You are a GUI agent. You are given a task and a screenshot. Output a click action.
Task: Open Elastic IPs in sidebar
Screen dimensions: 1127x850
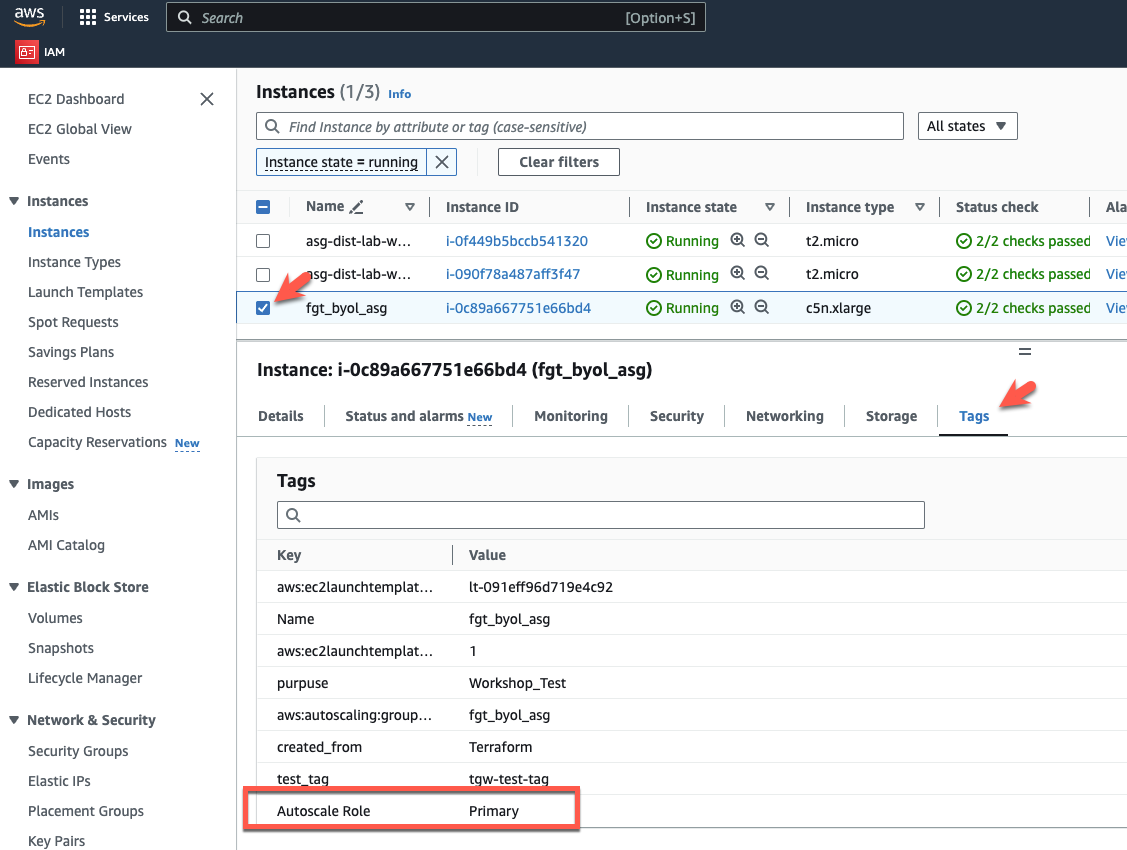click(x=59, y=781)
